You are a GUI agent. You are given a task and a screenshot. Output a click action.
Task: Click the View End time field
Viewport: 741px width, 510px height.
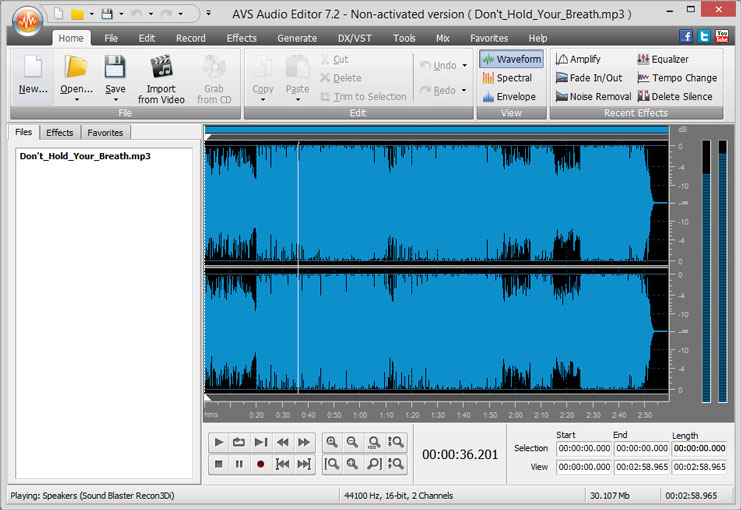(x=642, y=467)
